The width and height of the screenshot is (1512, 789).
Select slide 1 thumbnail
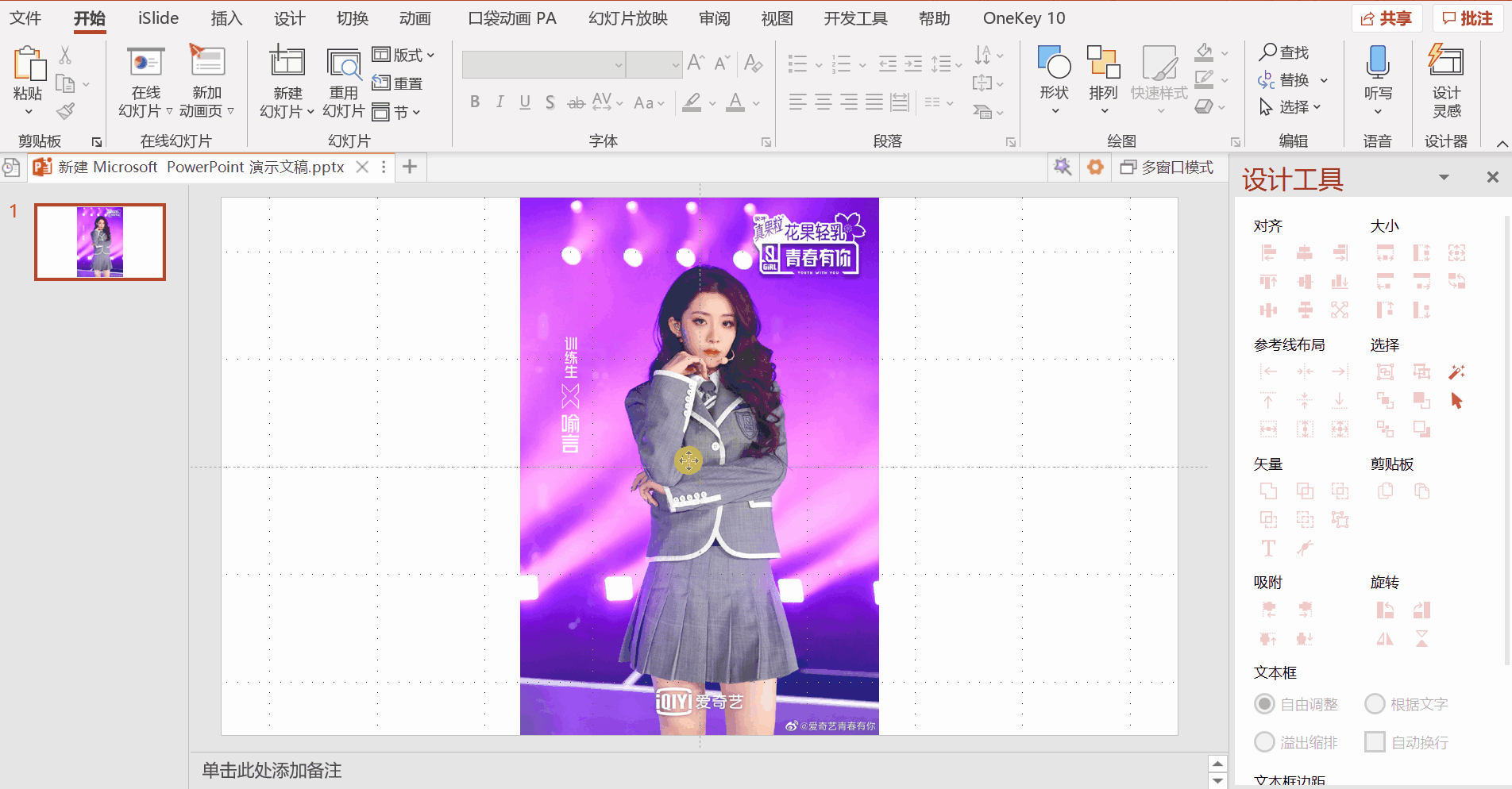pyautogui.click(x=100, y=242)
